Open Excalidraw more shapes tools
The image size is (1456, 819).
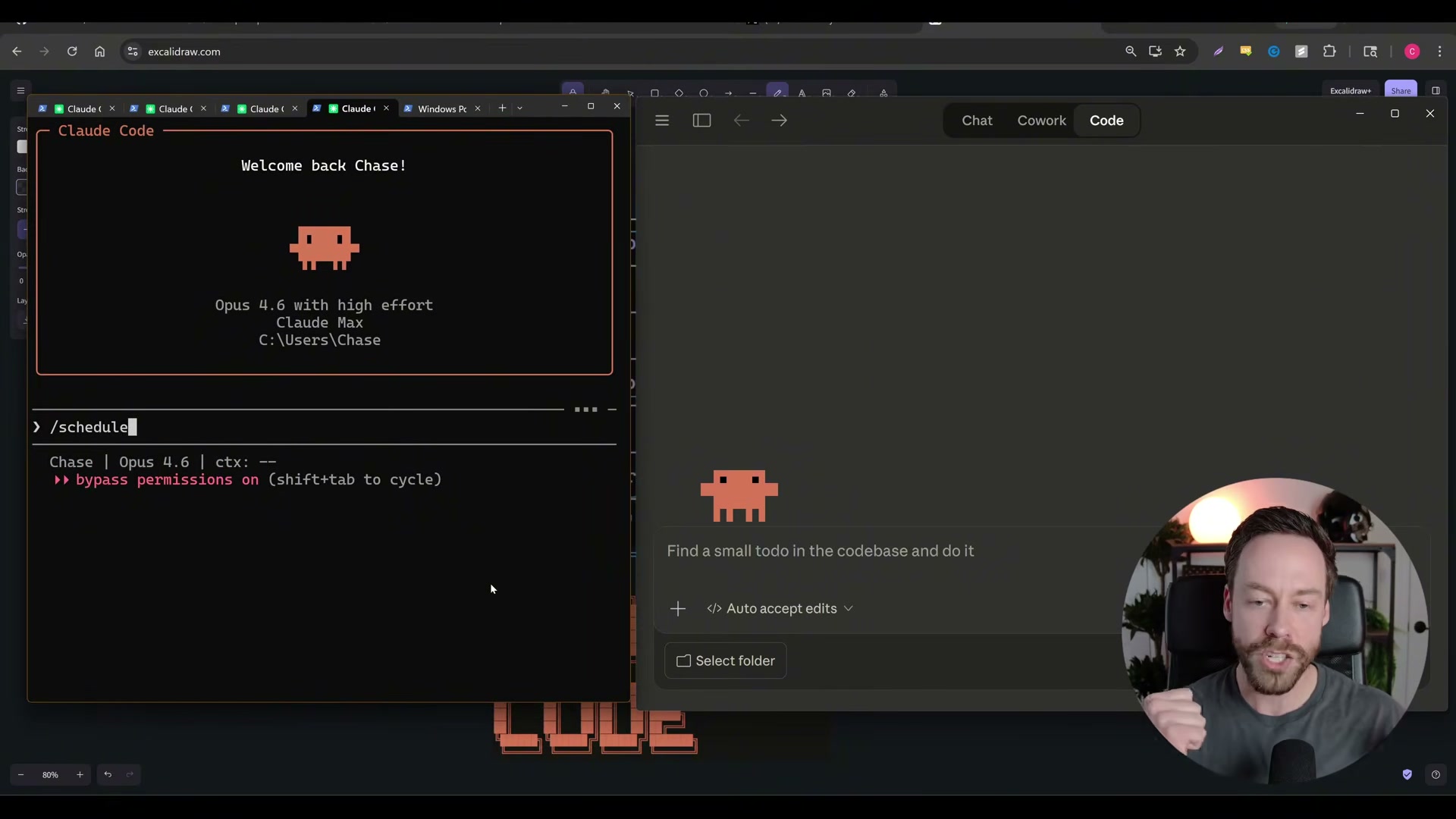pyautogui.click(x=883, y=93)
